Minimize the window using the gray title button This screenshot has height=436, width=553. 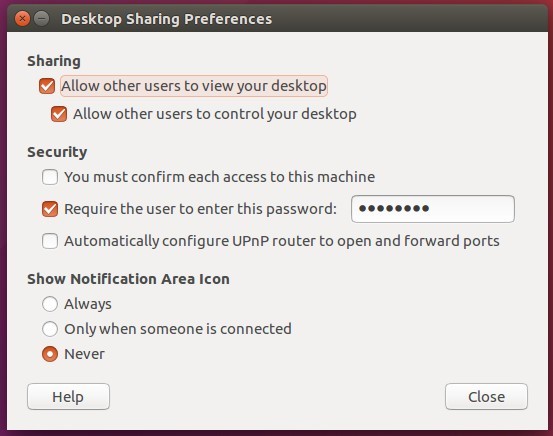pos(42,18)
